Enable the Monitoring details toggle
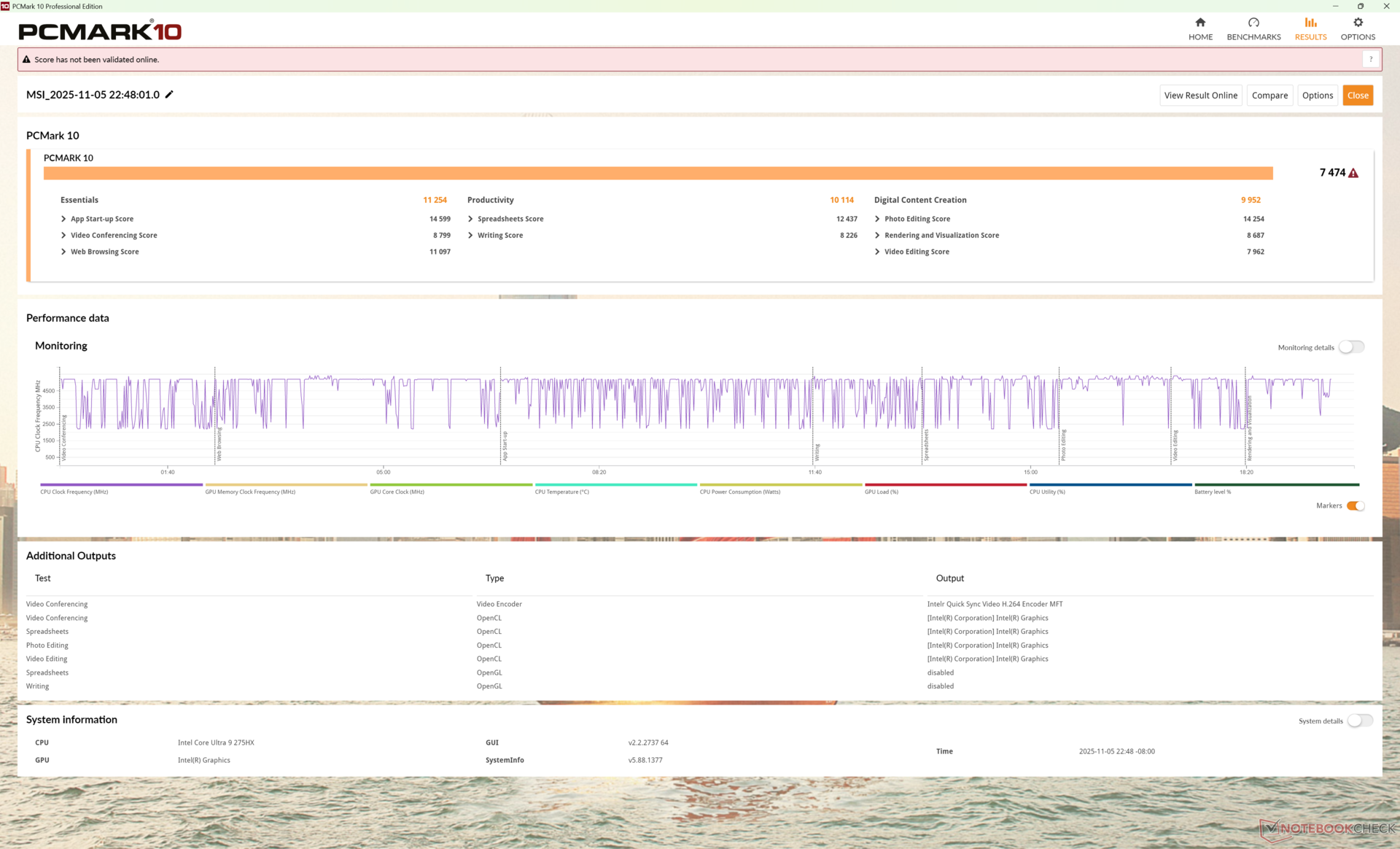This screenshot has width=1400, height=849. pos(1351,347)
